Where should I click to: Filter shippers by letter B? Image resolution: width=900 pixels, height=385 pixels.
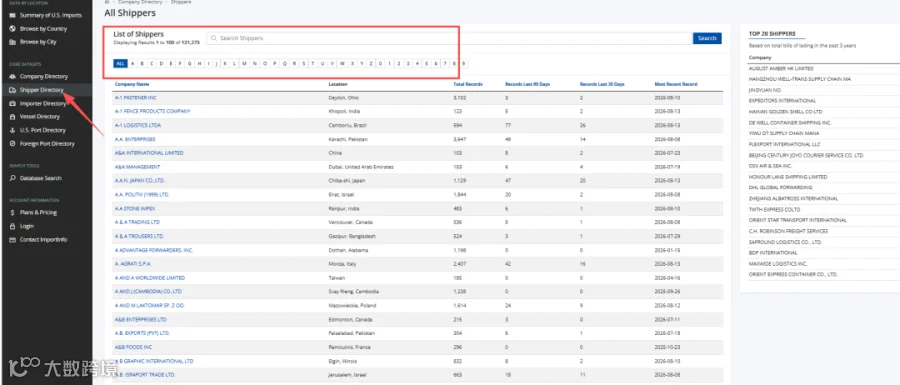point(142,64)
